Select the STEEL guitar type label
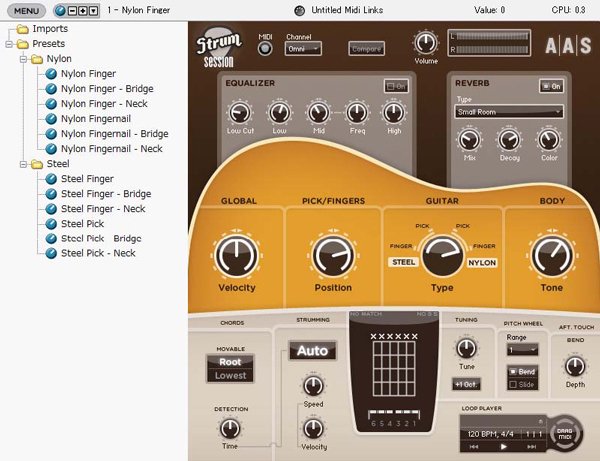 [404, 262]
